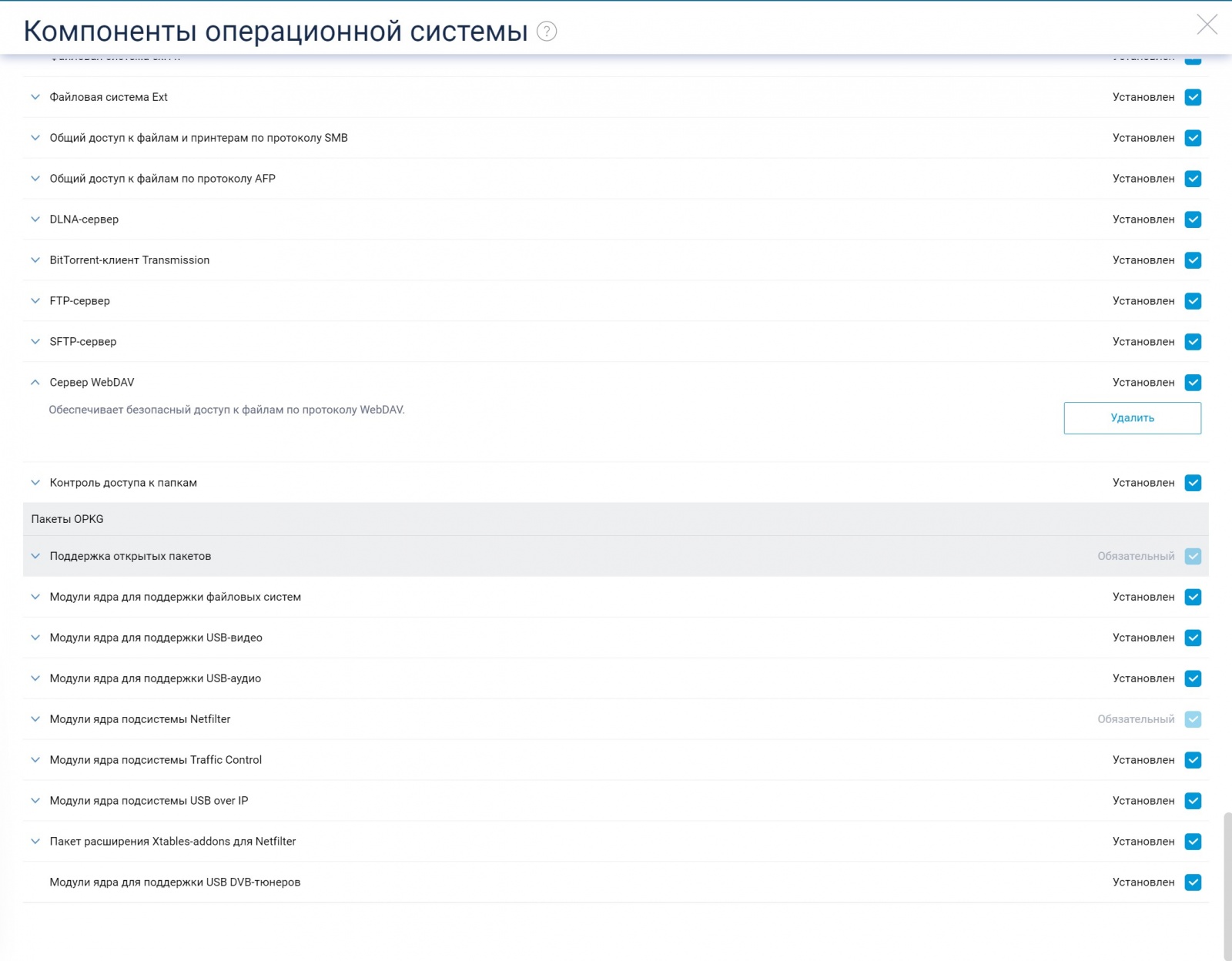Uncheck Файловая система Ext checkbox
The height and width of the screenshot is (961, 1232).
coord(1193,98)
